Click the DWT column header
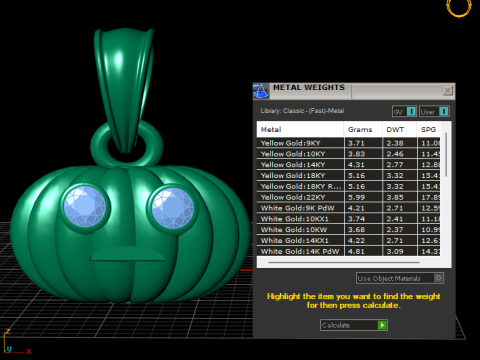Viewport: 480px width, 360px height. tap(400, 129)
